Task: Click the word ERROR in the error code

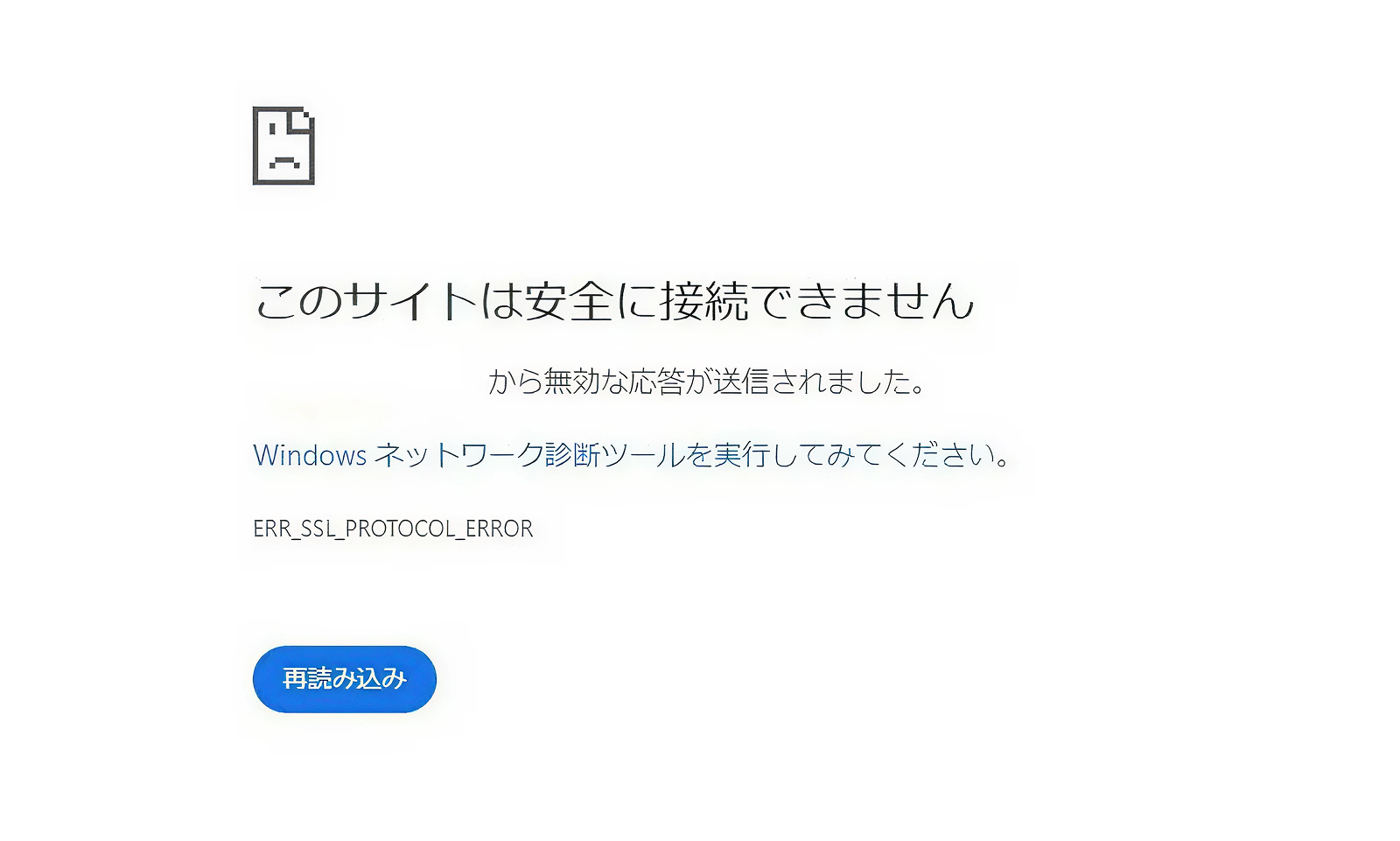Action: [x=499, y=529]
